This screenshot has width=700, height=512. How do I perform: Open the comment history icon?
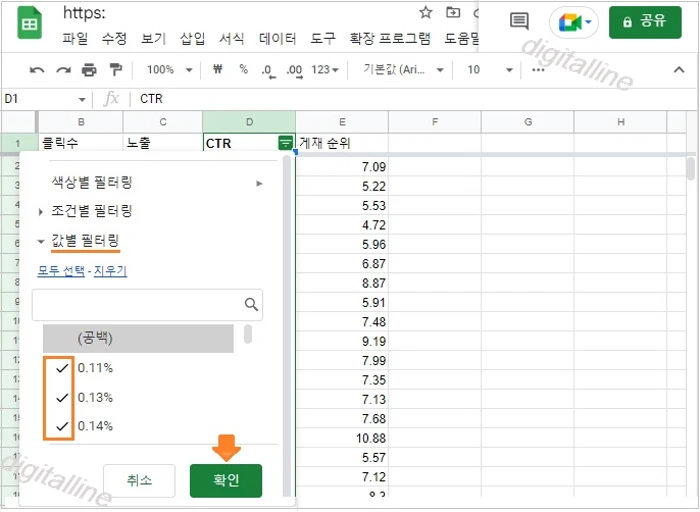pos(519,21)
